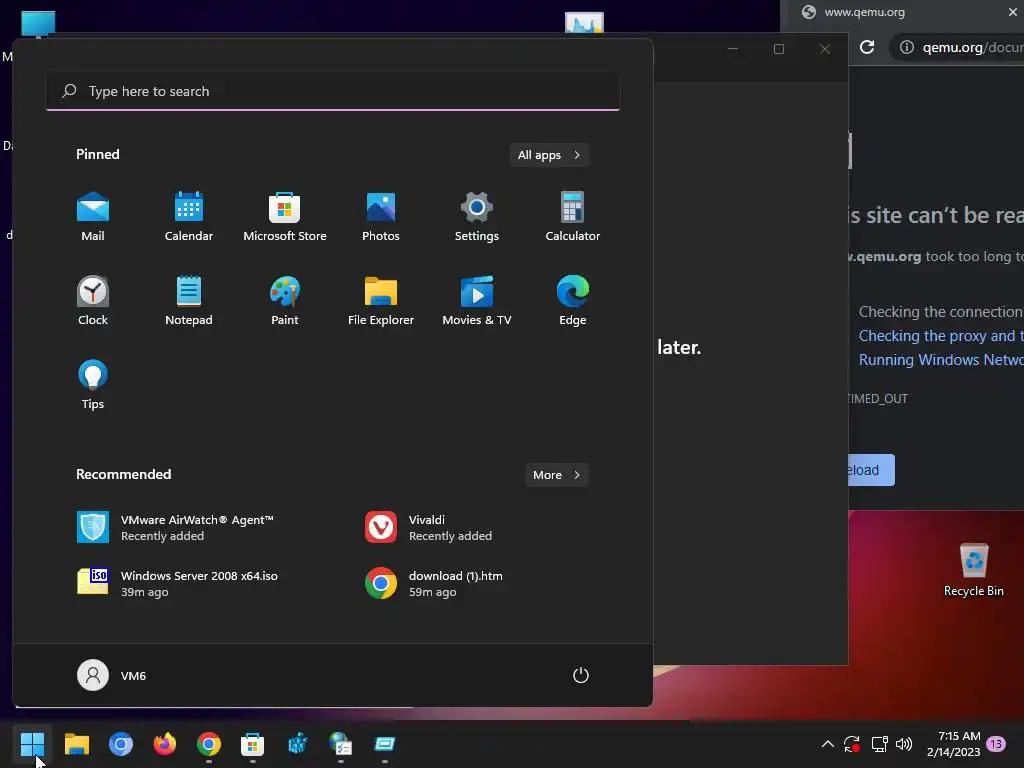
Task: Click Running Windows Network Diagnostics link
Action: point(941,360)
